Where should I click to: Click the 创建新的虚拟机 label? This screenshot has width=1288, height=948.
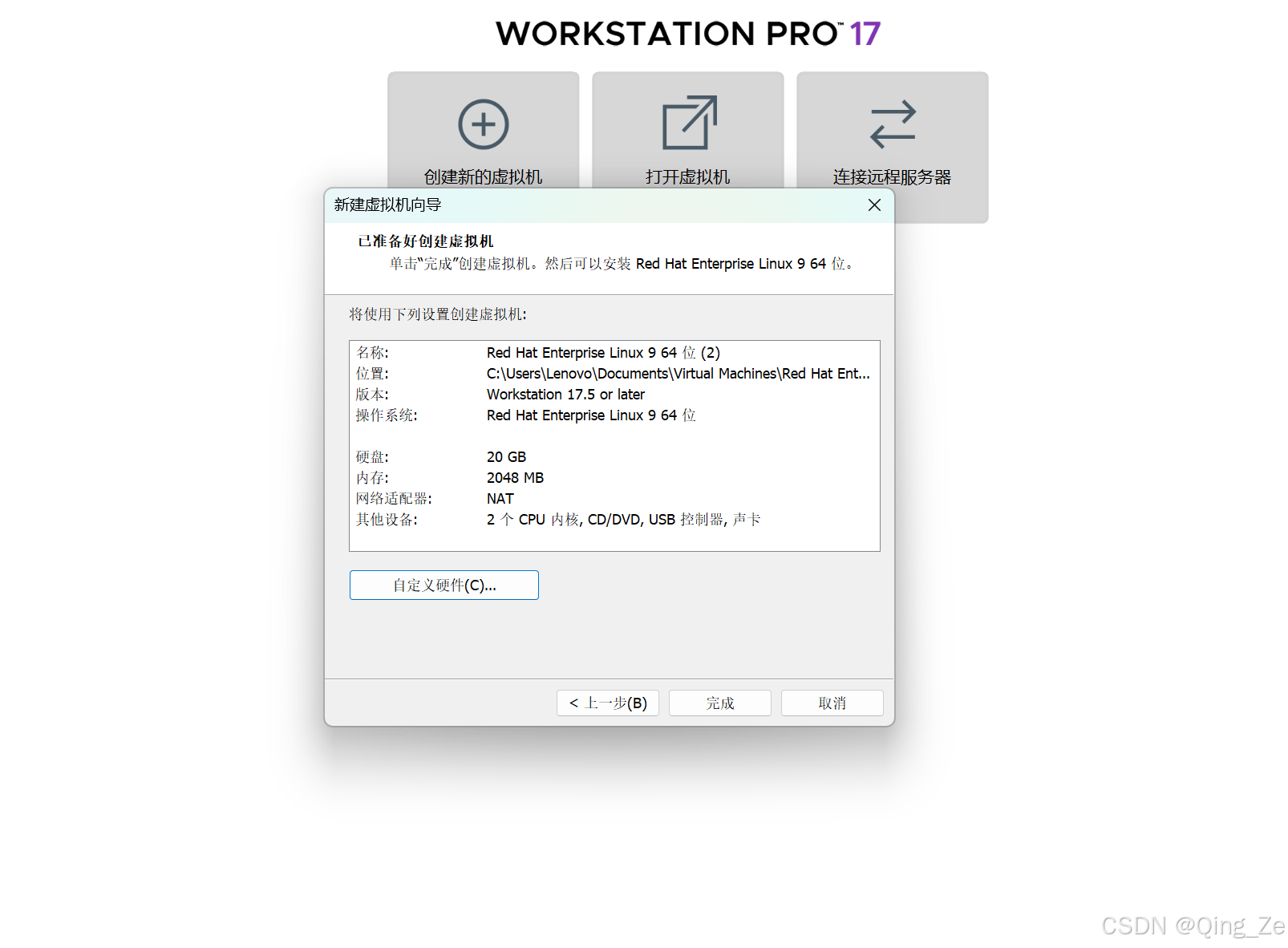coord(484,177)
